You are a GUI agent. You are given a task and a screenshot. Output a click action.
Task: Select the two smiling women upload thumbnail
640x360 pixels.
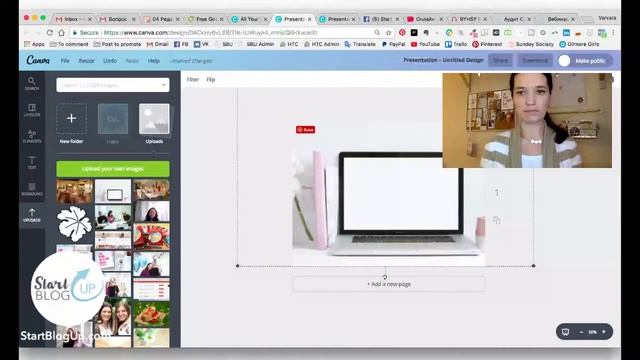113,317
